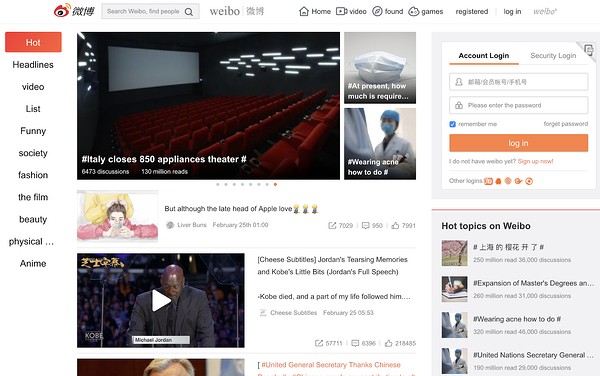Screen dimensions: 600x376
Task: Click the orange log in button
Action: click(518, 143)
